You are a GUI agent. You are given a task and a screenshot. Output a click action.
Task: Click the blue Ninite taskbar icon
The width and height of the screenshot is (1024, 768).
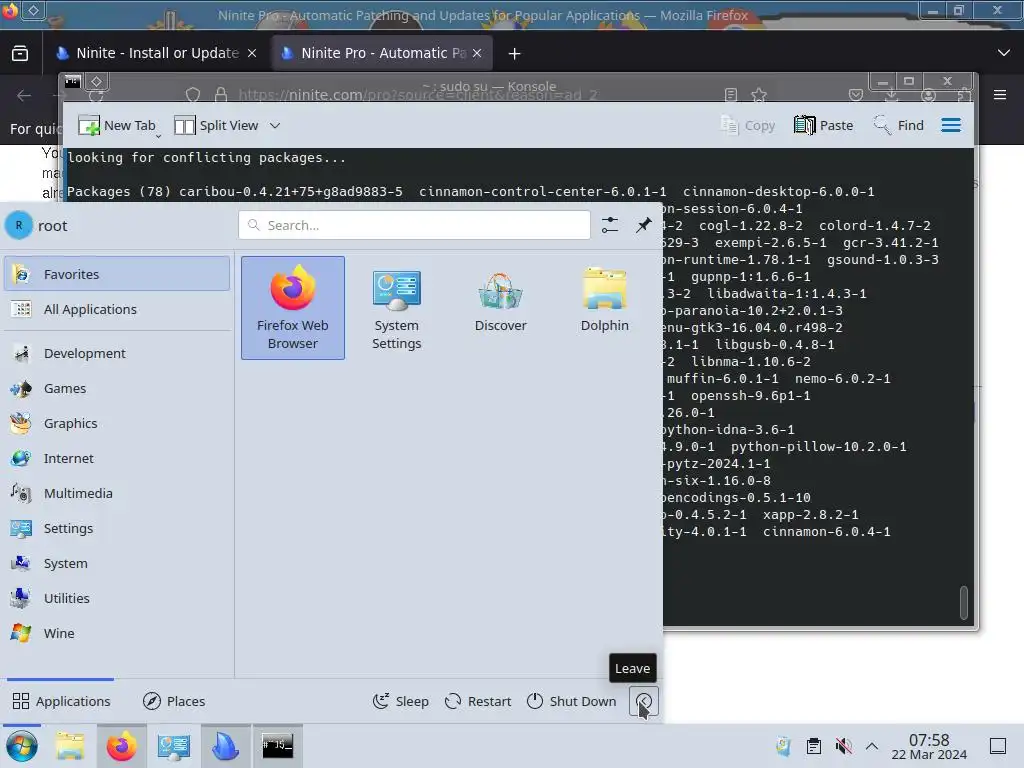[x=225, y=746]
